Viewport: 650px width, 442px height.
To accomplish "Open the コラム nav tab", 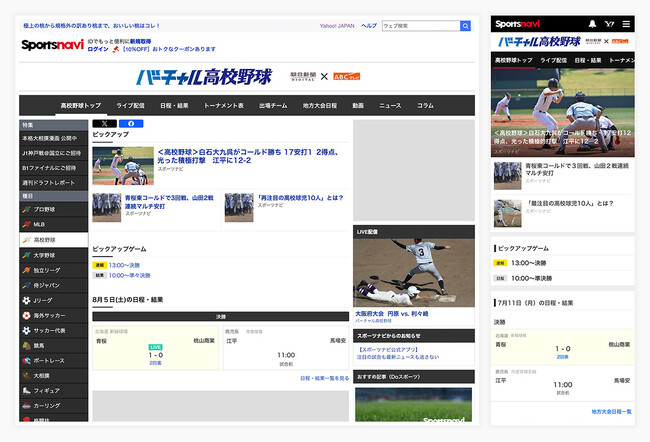I will (x=425, y=106).
